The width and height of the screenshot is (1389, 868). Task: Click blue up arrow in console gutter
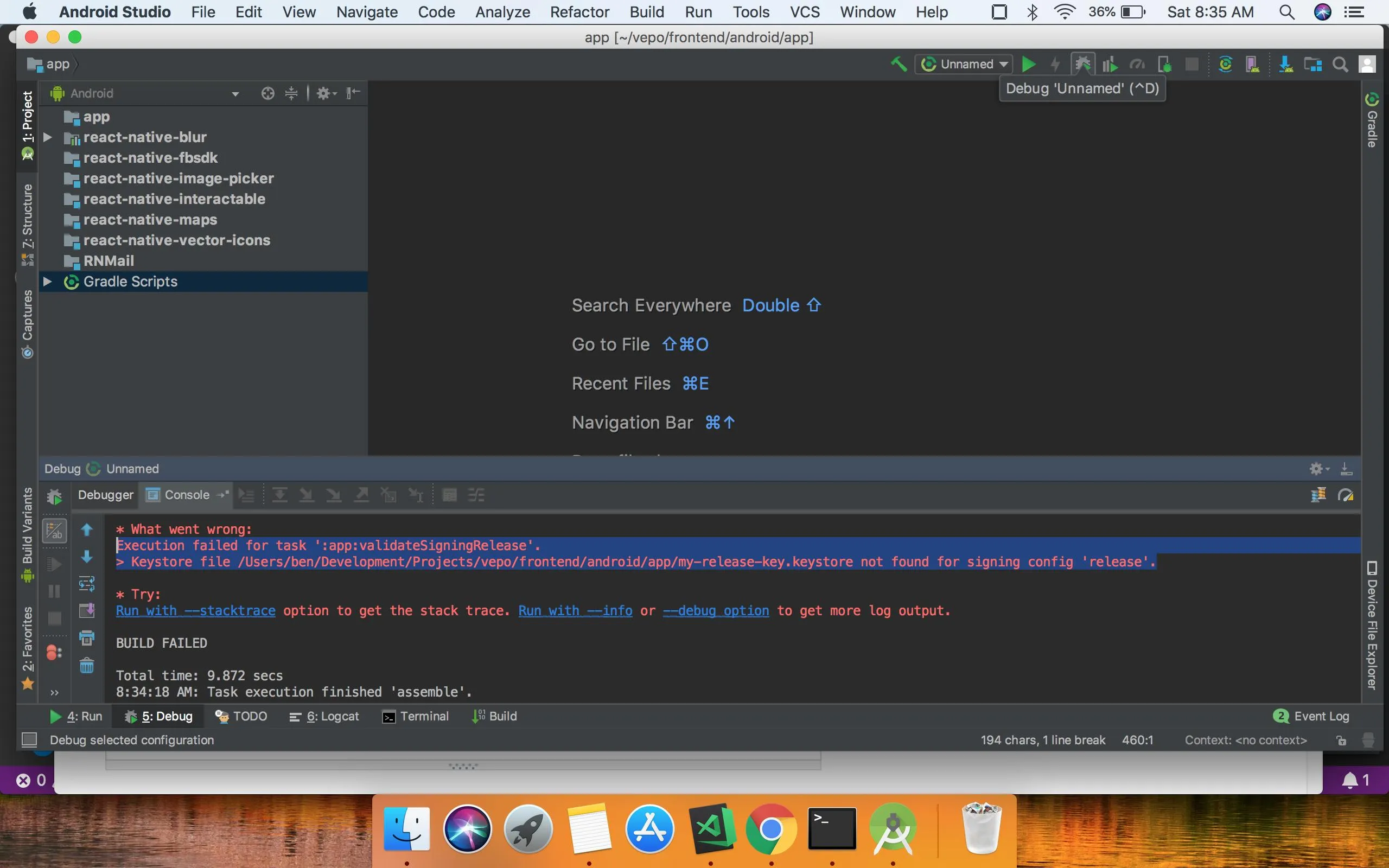point(87,529)
